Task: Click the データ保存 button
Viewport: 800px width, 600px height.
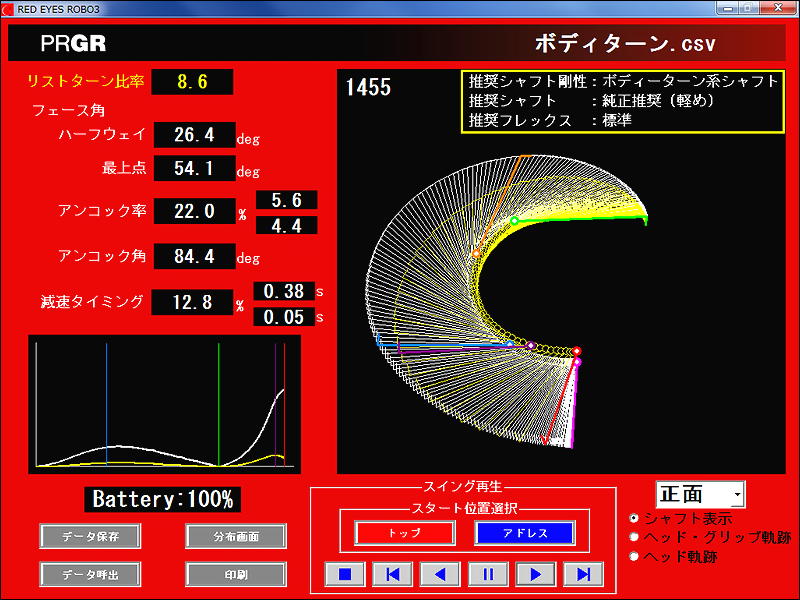Action: pyautogui.click(x=90, y=536)
